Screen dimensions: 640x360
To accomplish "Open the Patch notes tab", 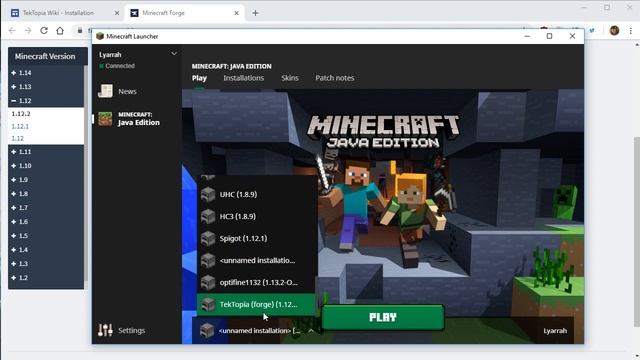I will pyautogui.click(x=335, y=78).
